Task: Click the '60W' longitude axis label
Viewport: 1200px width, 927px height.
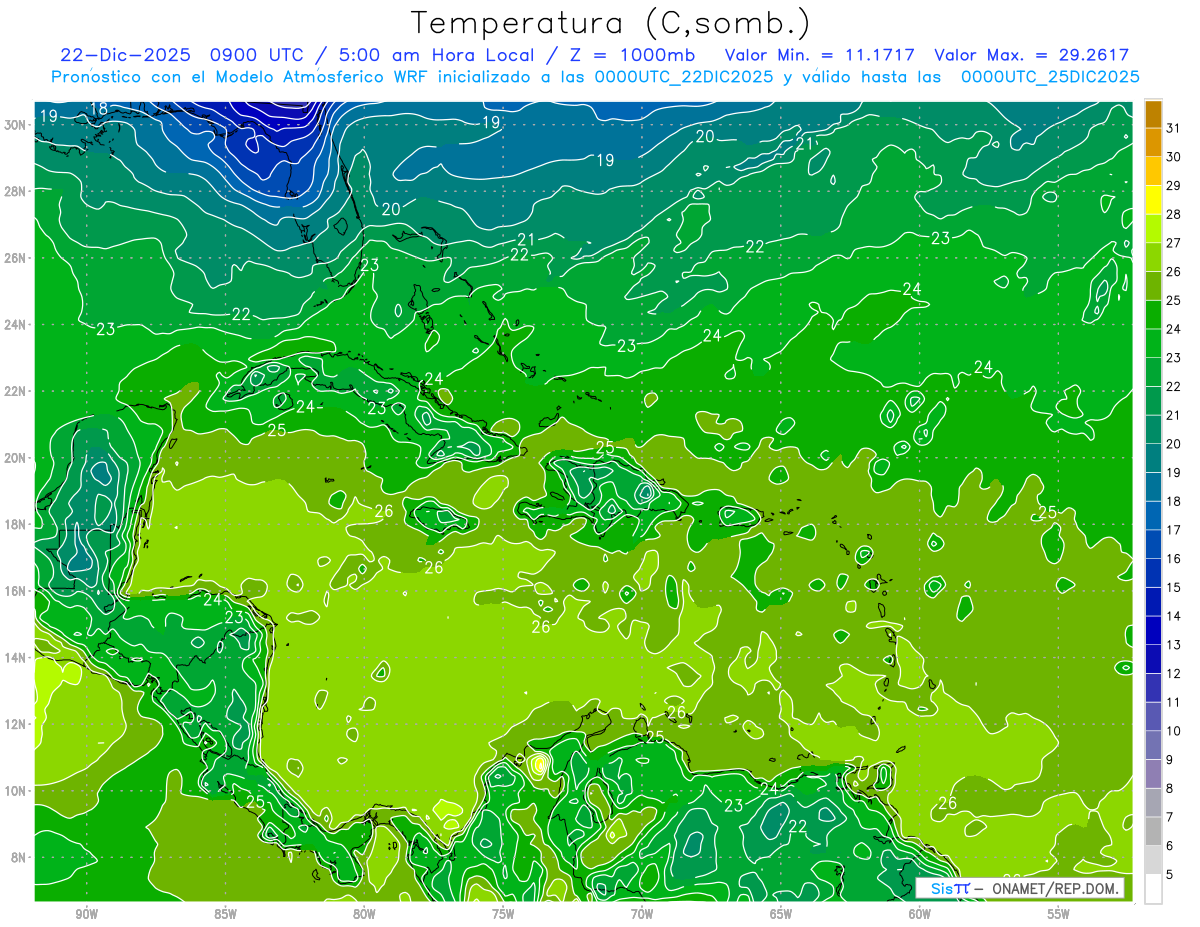Action: pyautogui.click(x=920, y=913)
